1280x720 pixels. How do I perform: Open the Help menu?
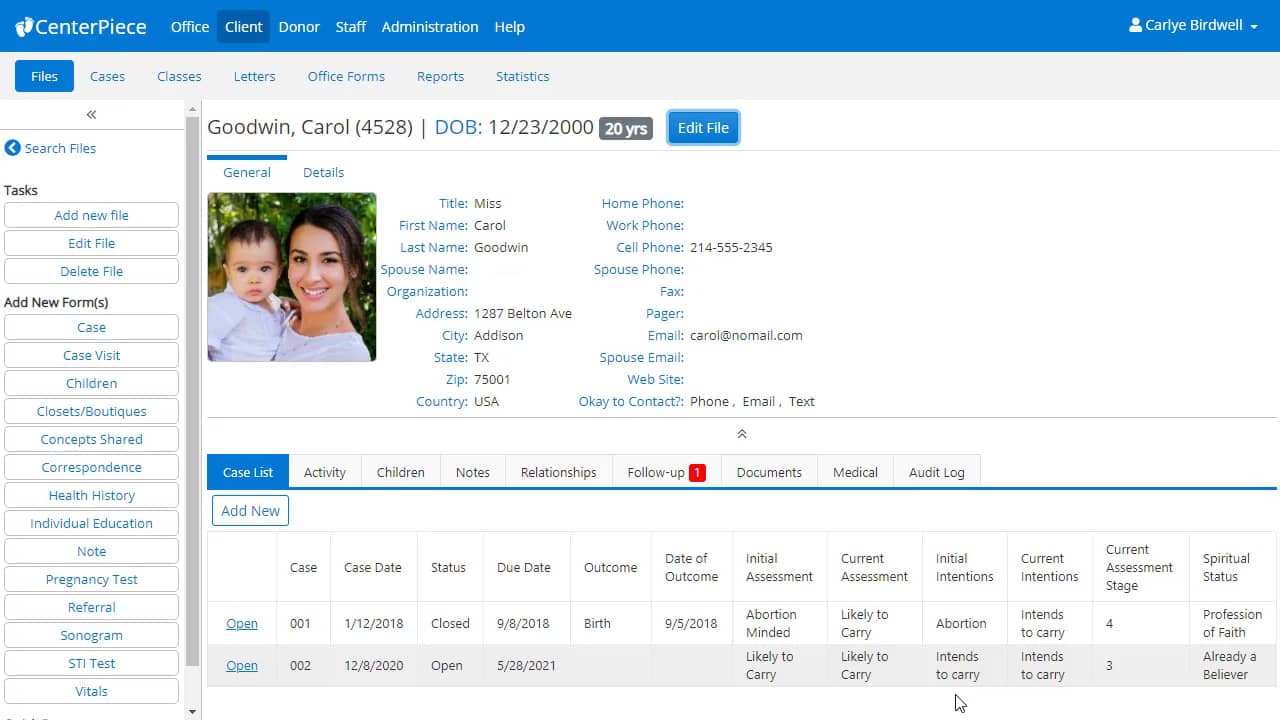509,27
